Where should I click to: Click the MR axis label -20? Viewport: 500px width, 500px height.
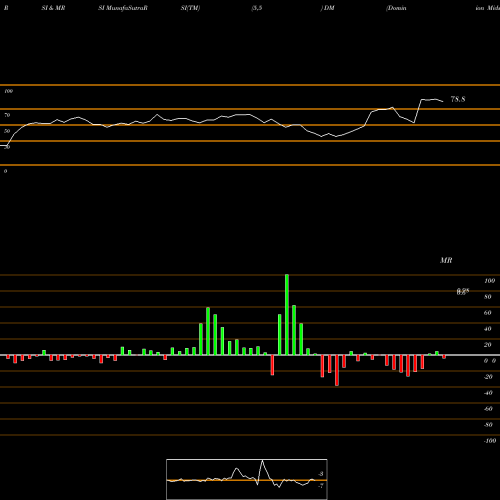click(488, 377)
